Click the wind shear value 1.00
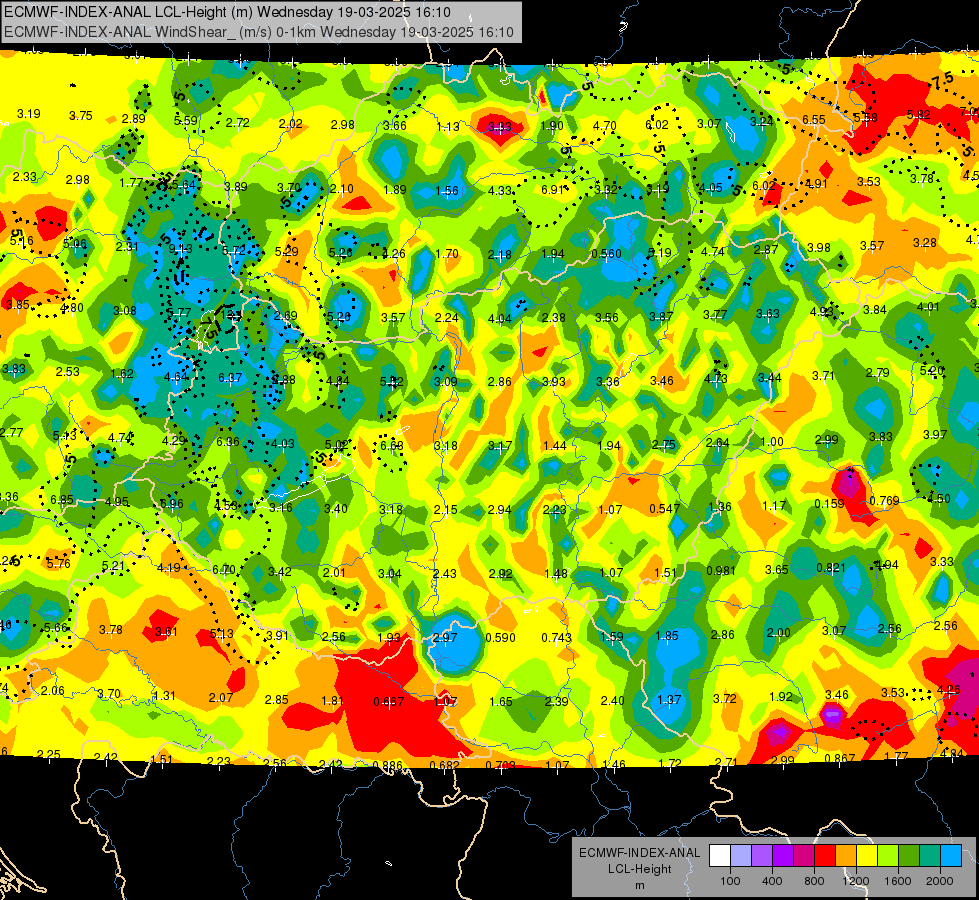 point(772,442)
